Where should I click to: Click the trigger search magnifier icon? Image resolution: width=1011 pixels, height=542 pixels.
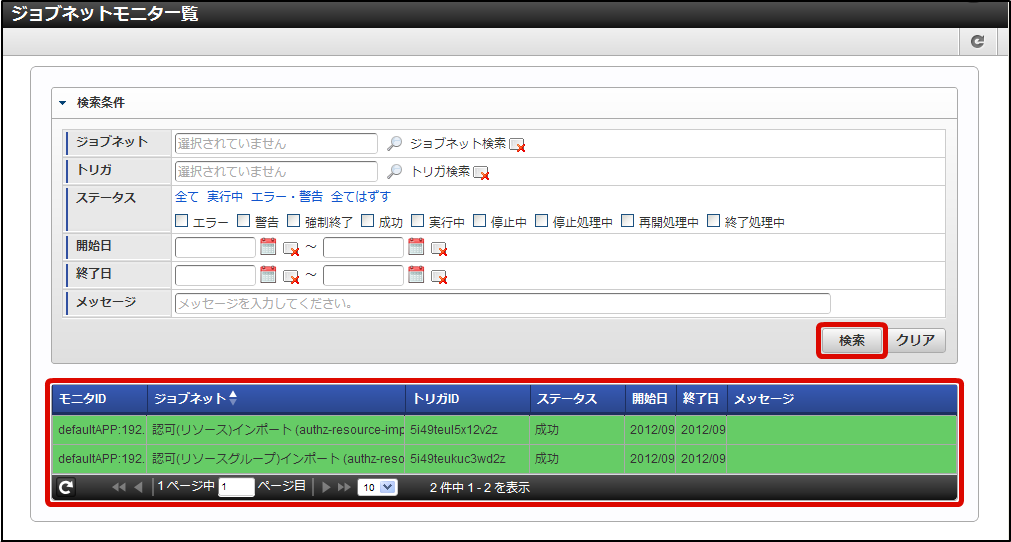pos(395,172)
